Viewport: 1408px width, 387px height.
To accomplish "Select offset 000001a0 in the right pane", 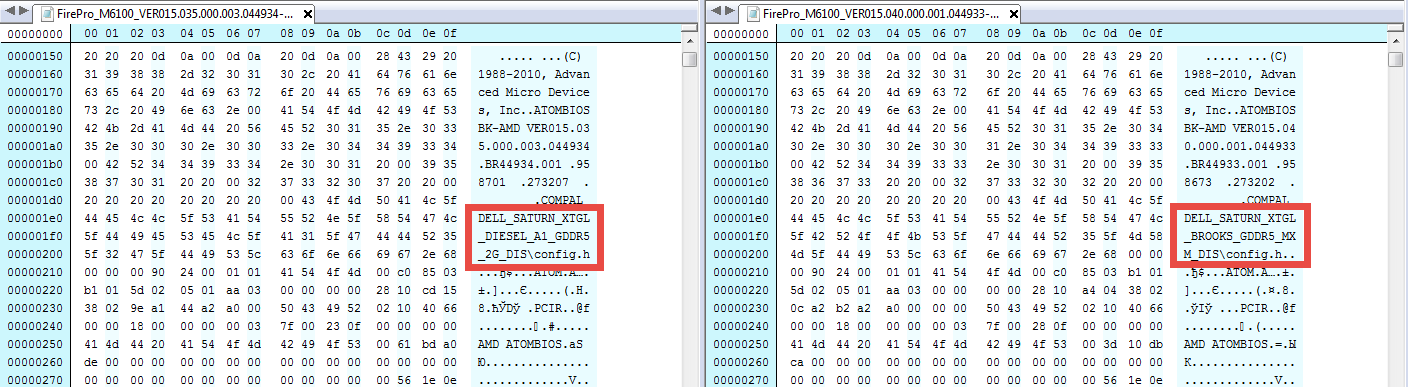I will 742,147.
